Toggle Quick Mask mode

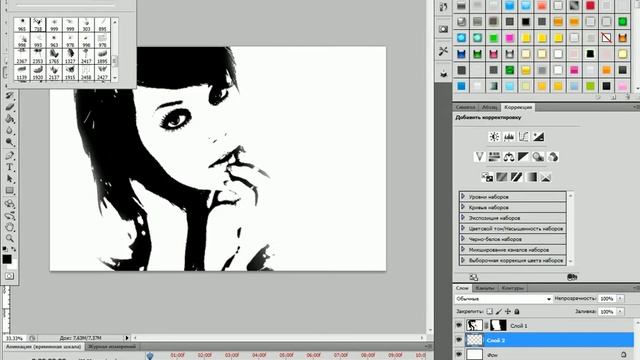(x=10, y=276)
